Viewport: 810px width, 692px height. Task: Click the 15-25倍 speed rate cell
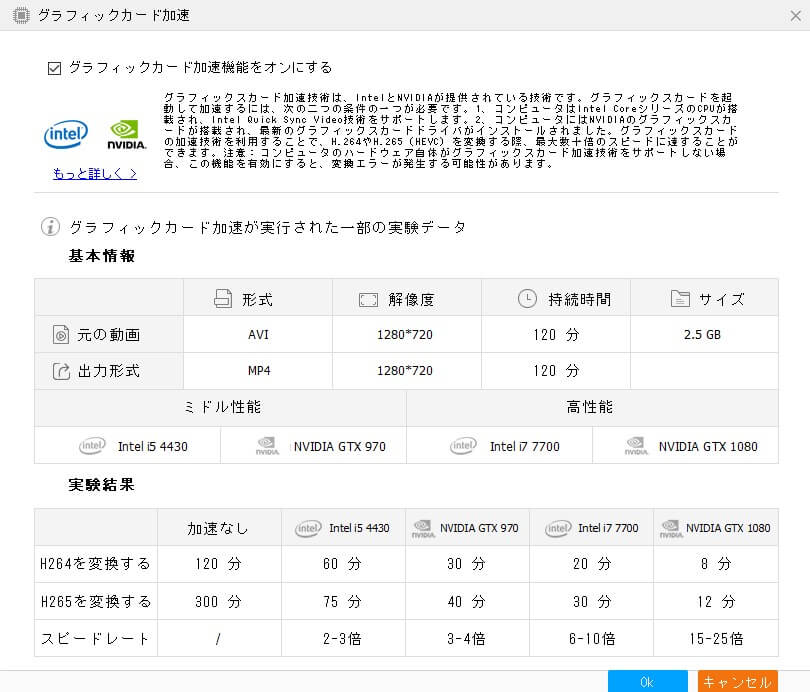[716, 639]
